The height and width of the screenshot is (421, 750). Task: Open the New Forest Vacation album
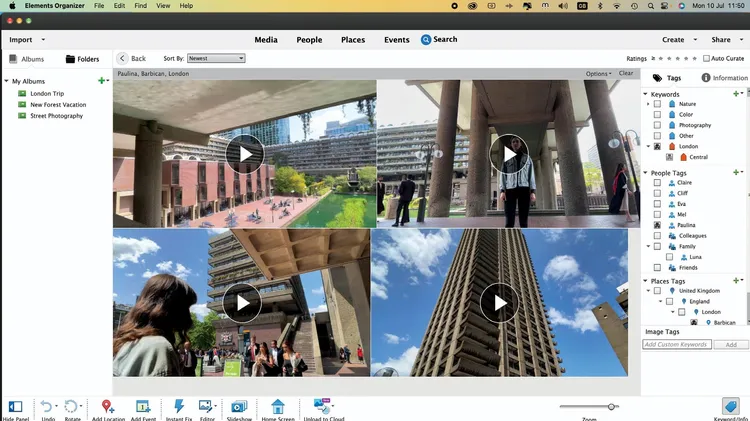click(x=58, y=104)
